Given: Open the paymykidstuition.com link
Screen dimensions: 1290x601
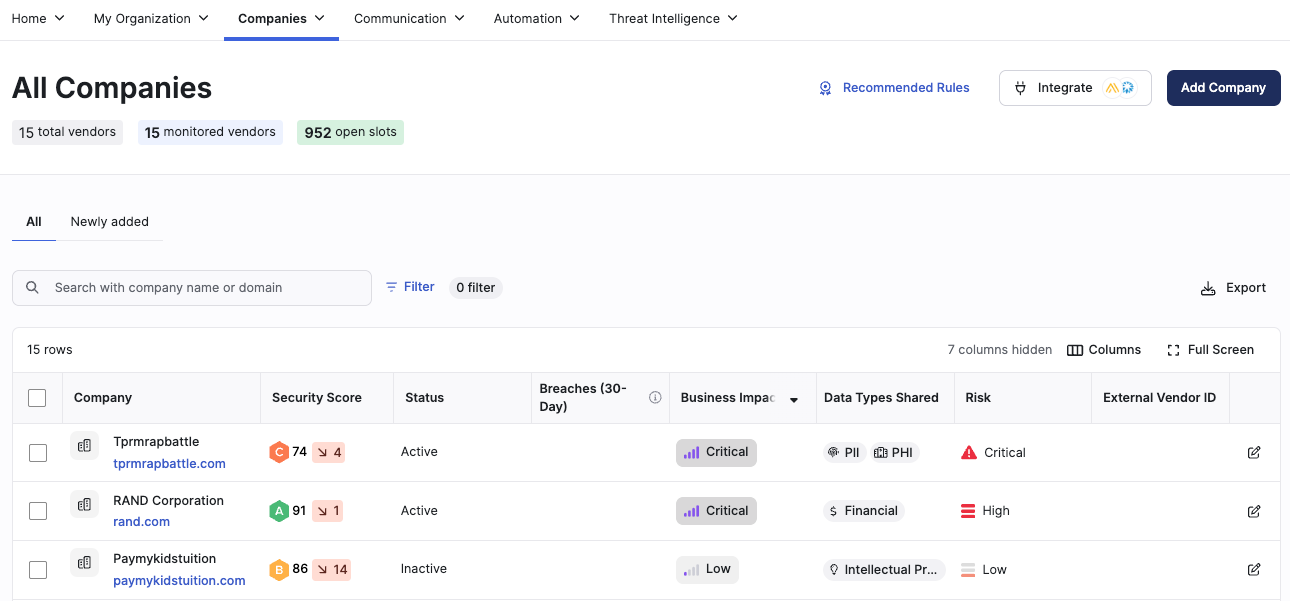Looking at the screenshot, I should [179, 581].
